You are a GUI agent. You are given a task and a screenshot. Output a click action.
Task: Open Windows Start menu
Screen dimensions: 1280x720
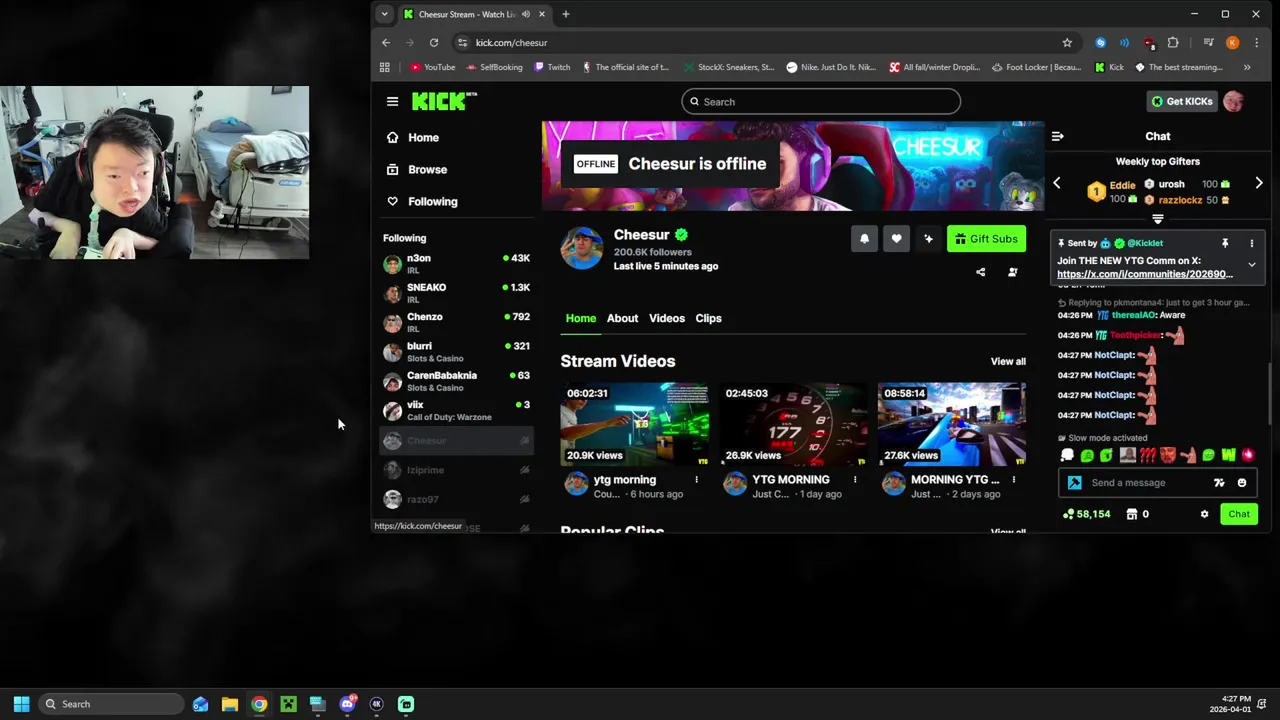(x=21, y=704)
